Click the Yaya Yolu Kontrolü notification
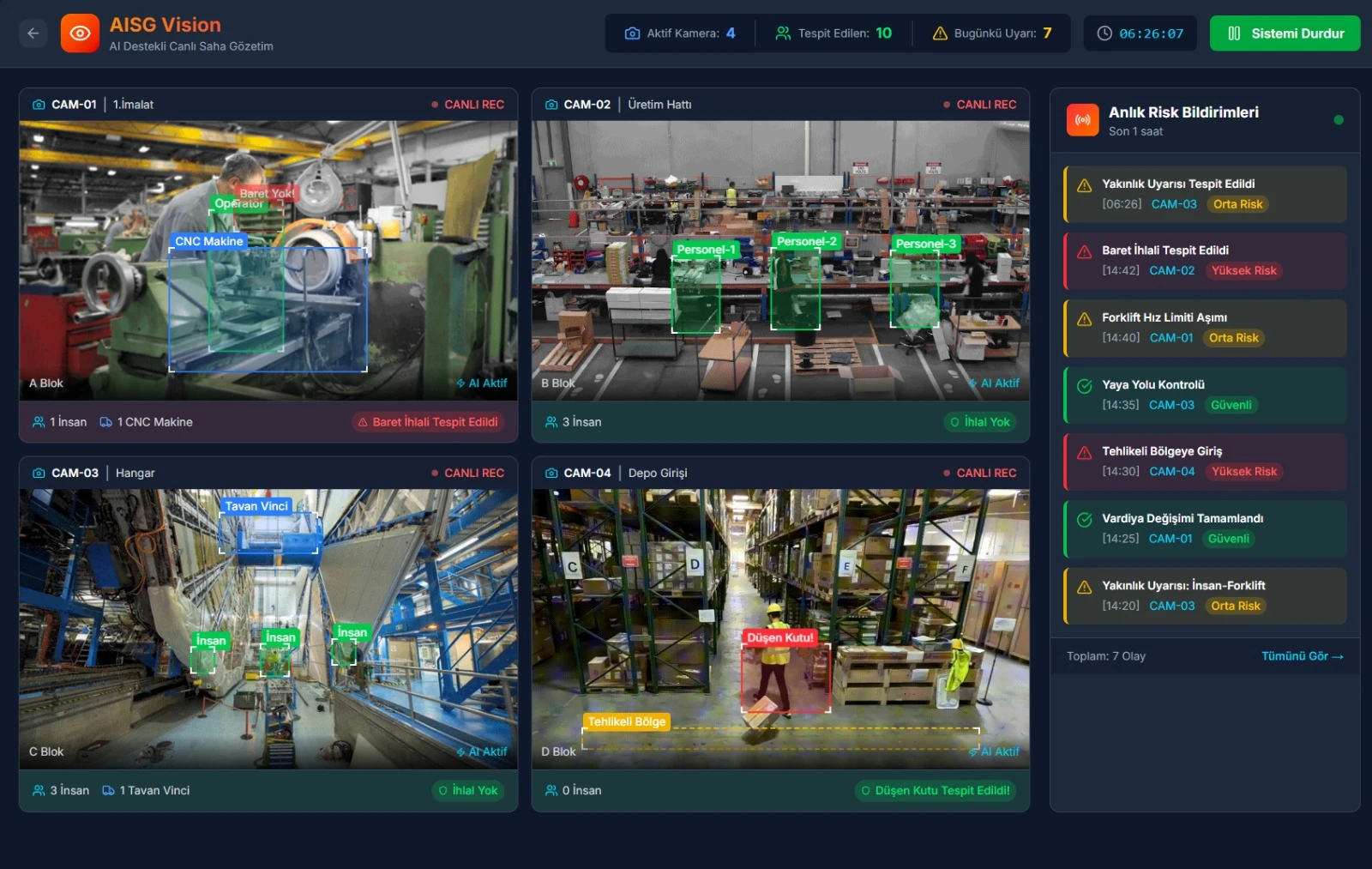1372x869 pixels. point(1204,395)
